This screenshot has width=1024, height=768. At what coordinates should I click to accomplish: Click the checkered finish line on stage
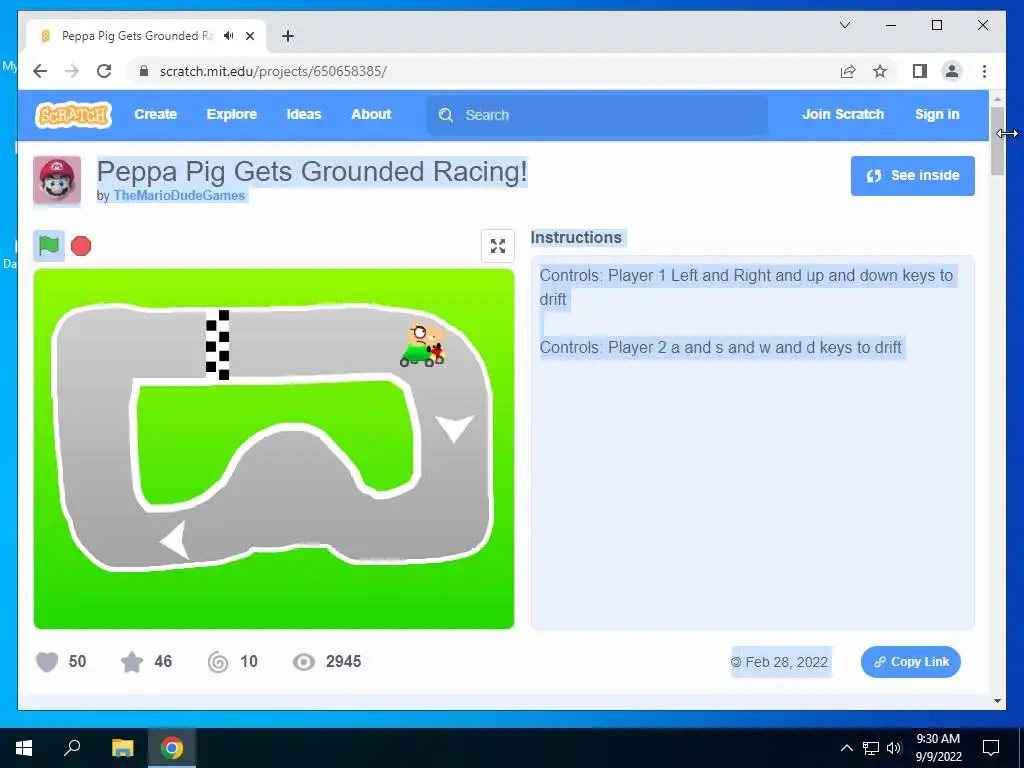[217, 345]
